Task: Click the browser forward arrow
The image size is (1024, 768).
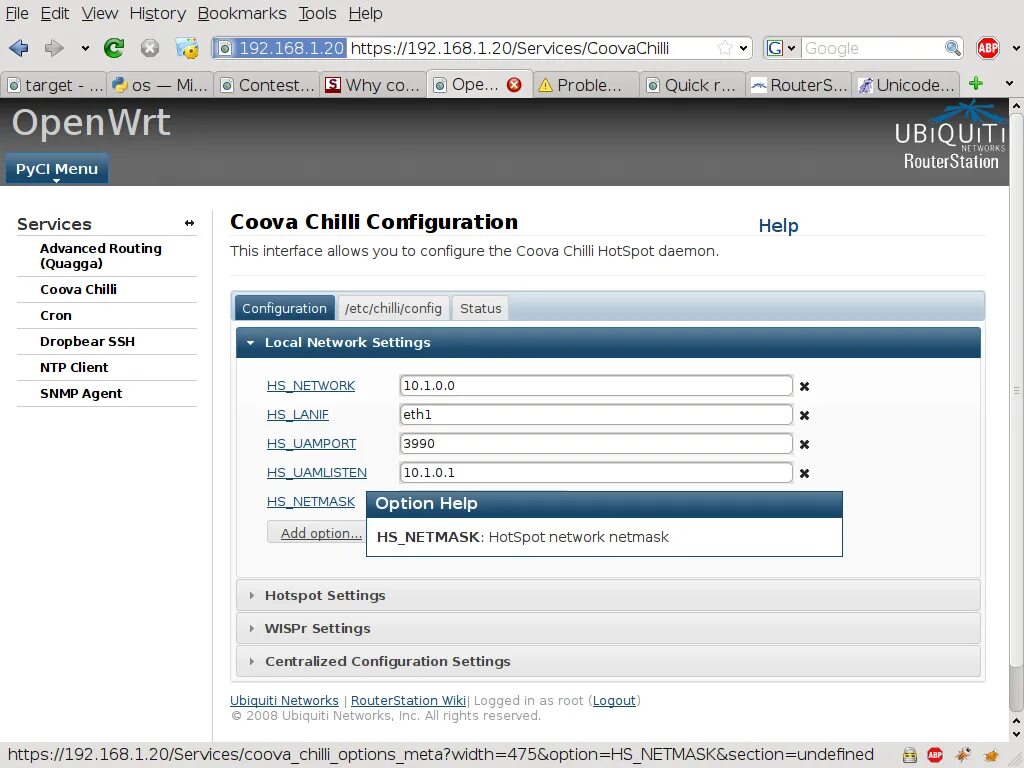Action: pyautogui.click(x=54, y=48)
